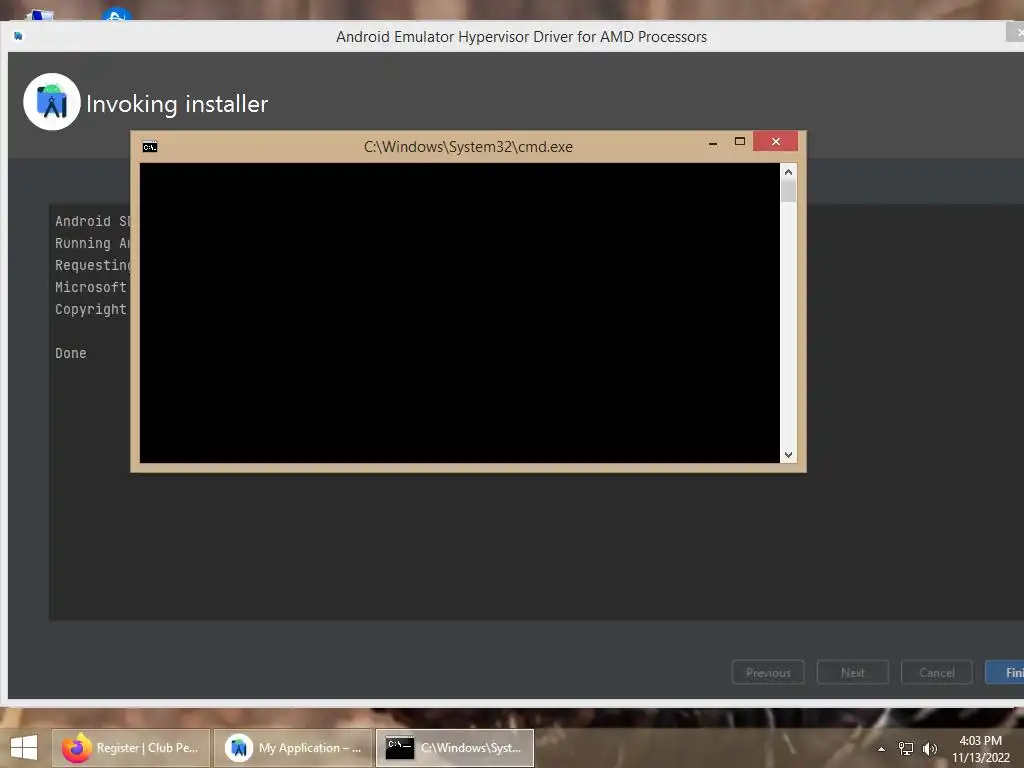
Task: Click the cmd window scrollbar thumb
Action: pos(788,191)
